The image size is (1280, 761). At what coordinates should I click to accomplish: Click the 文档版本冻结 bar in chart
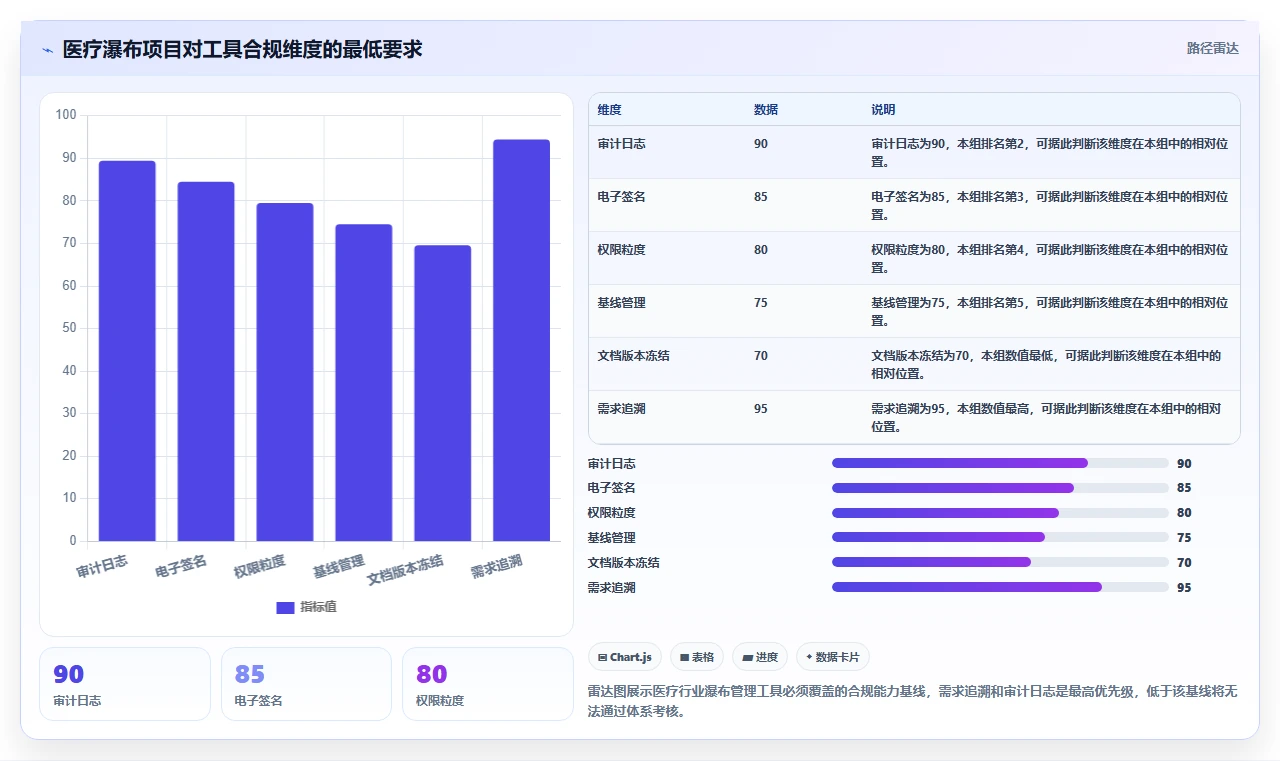[x=443, y=393]
